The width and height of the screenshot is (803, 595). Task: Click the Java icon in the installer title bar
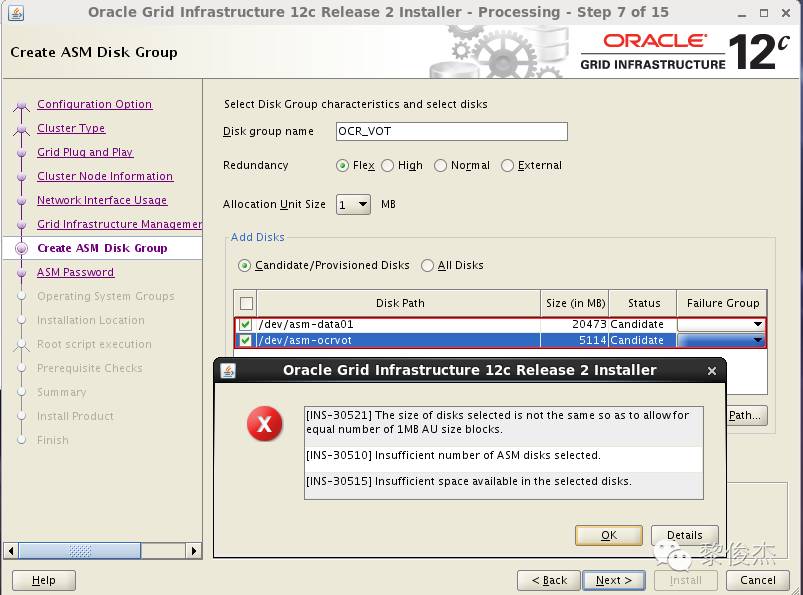pos(16,12)
